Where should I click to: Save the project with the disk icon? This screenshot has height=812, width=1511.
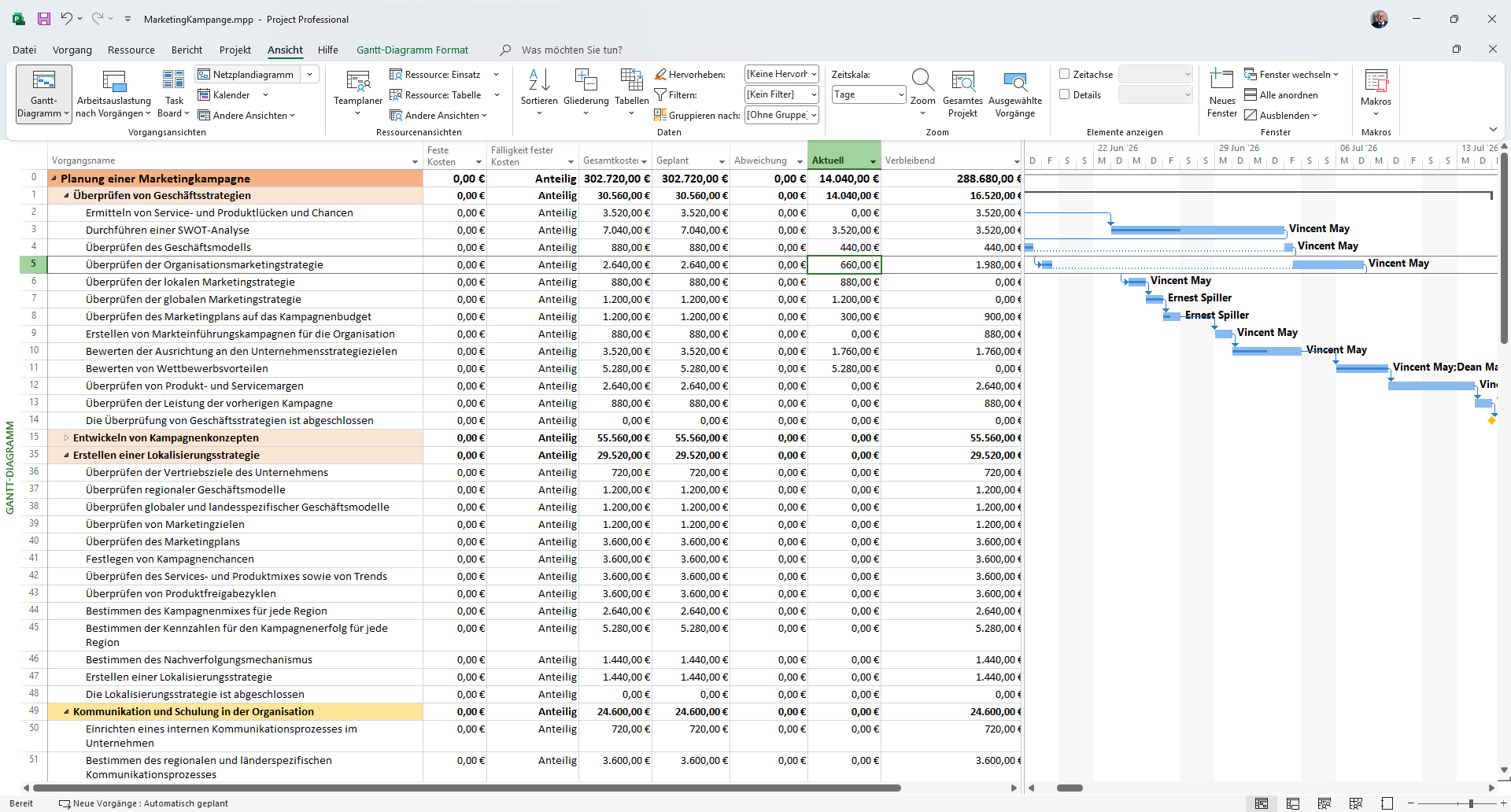click(44, 19)
